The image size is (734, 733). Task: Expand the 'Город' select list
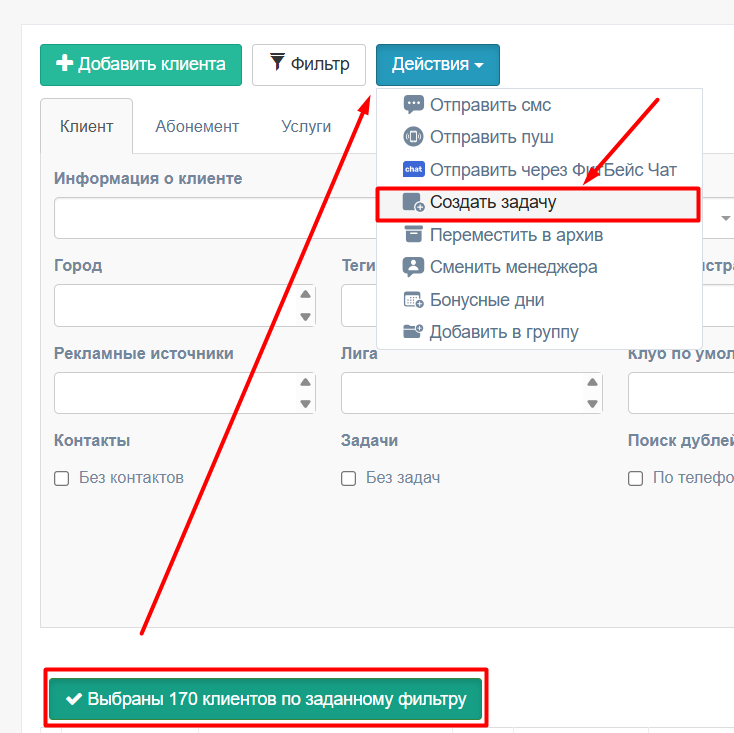click(185, 305)
